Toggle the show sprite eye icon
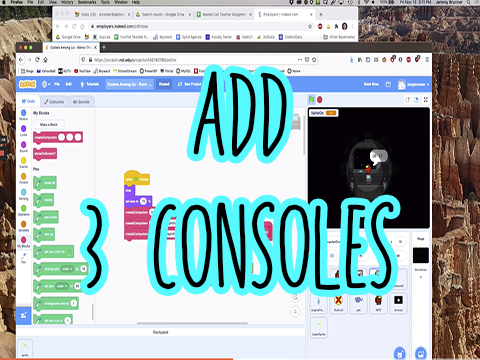 332,256
